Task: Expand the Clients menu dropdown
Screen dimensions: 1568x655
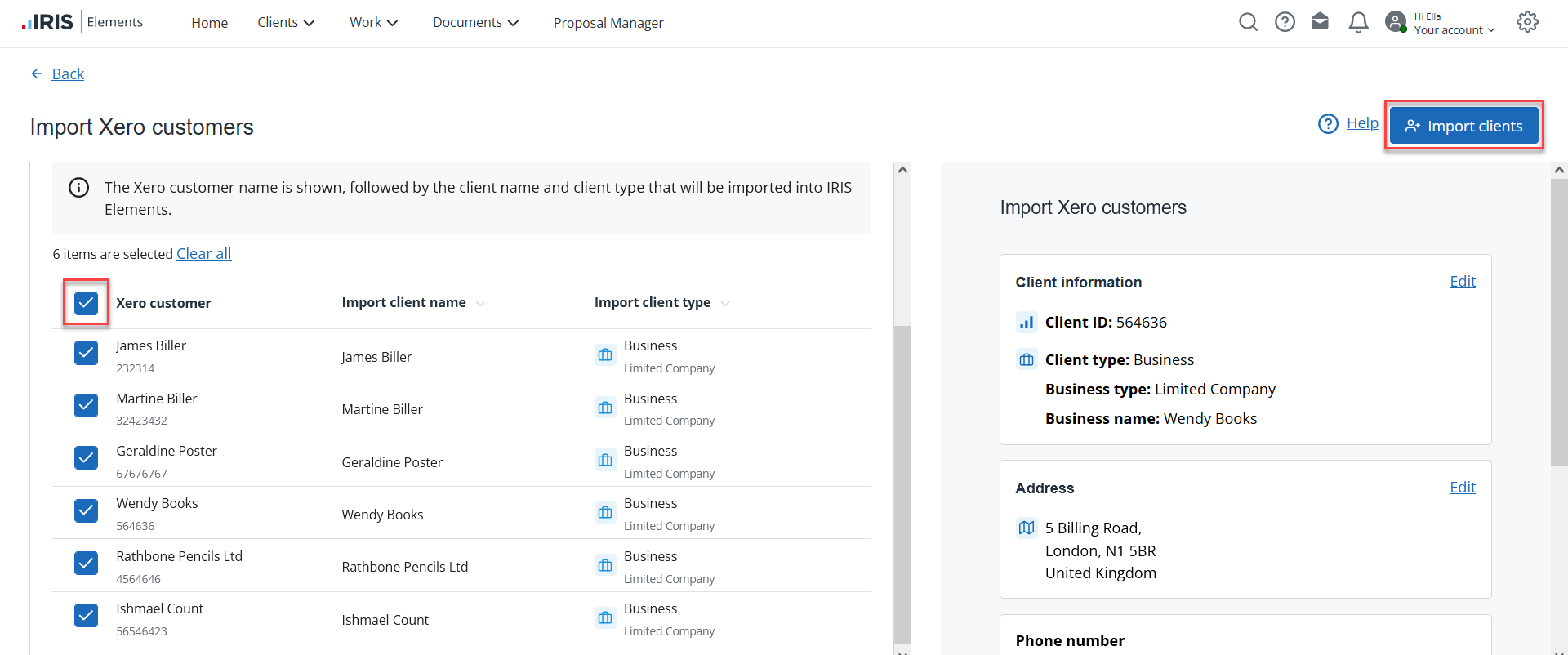Action: pos(286,23)
